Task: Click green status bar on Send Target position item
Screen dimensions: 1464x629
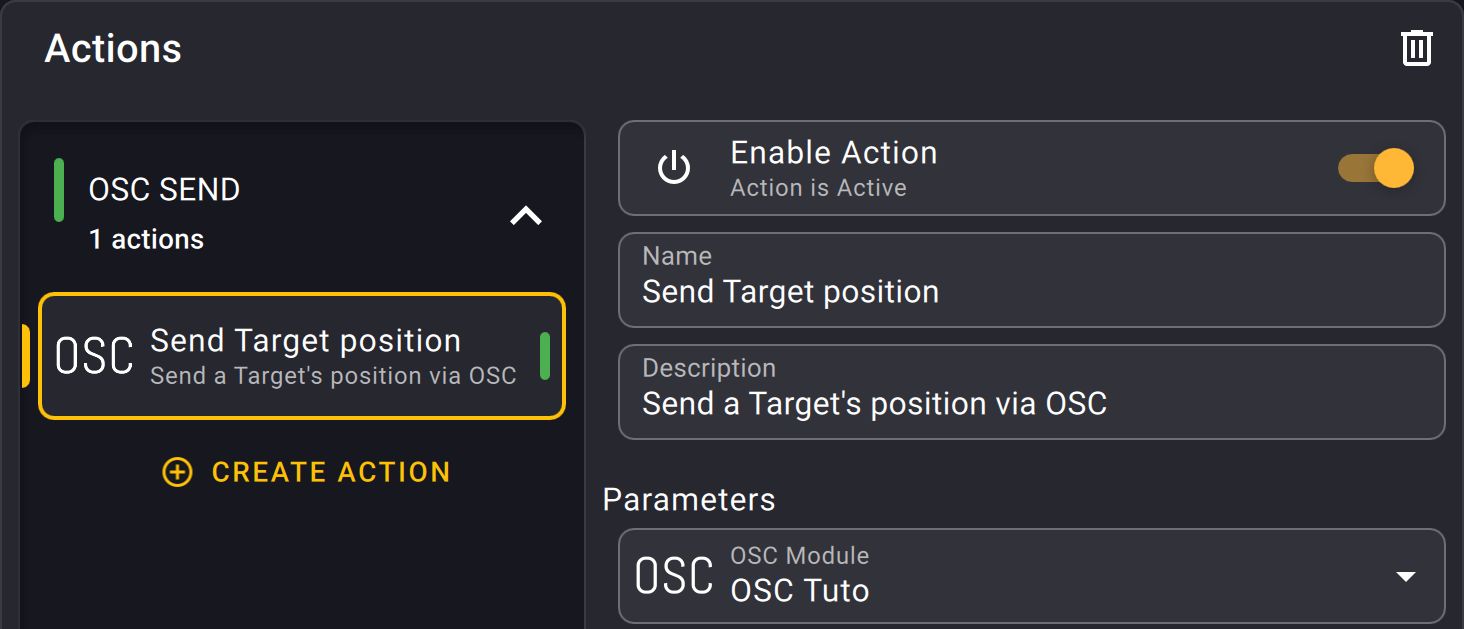Action: pyautogui.click(x=545, y=356)
